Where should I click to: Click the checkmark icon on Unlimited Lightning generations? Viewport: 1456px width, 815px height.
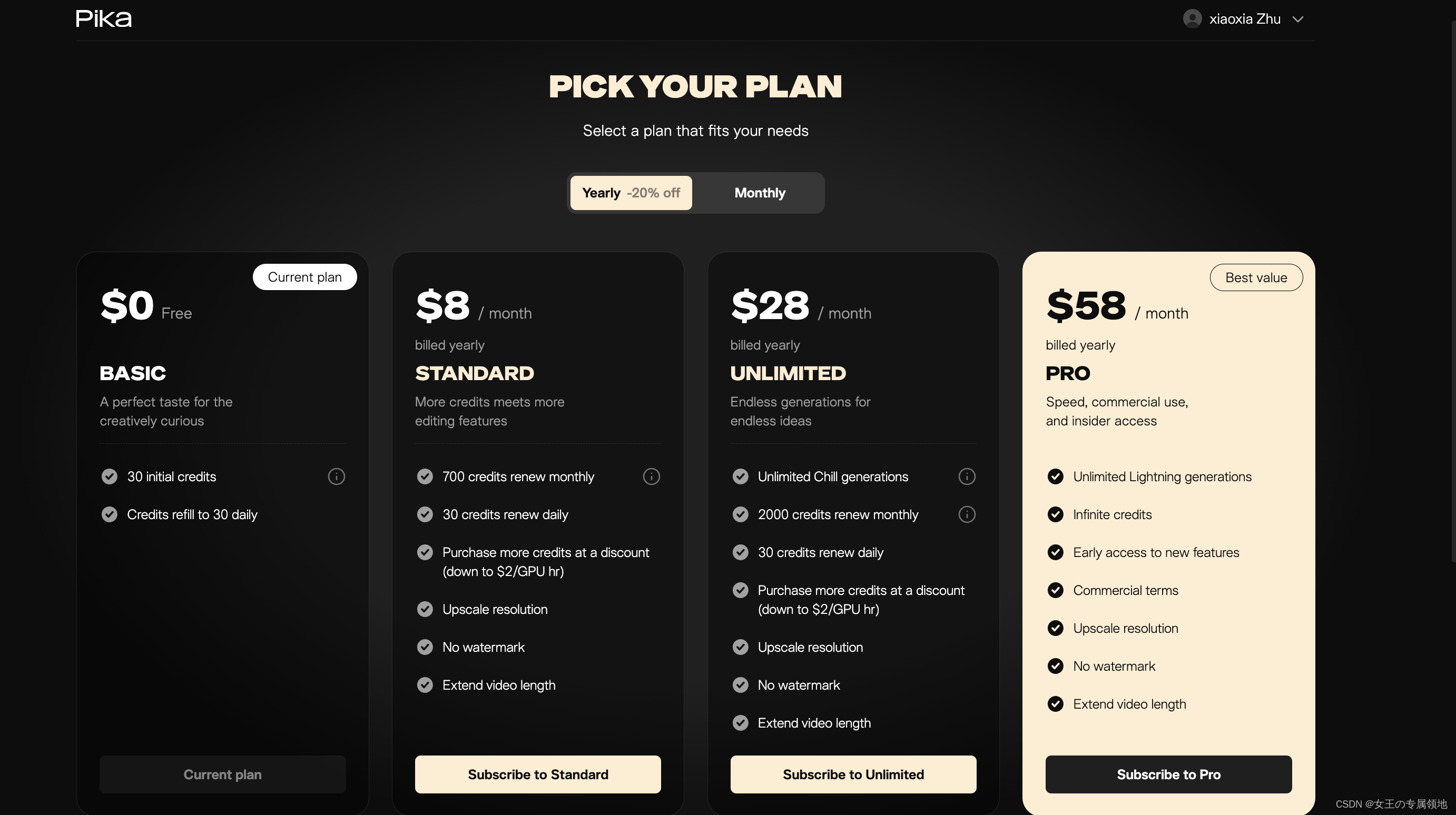[1054, 476]
